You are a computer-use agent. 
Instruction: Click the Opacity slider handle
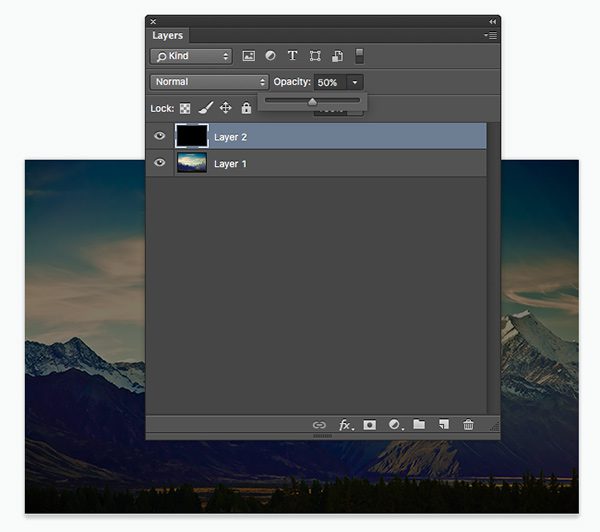(312, 101)
